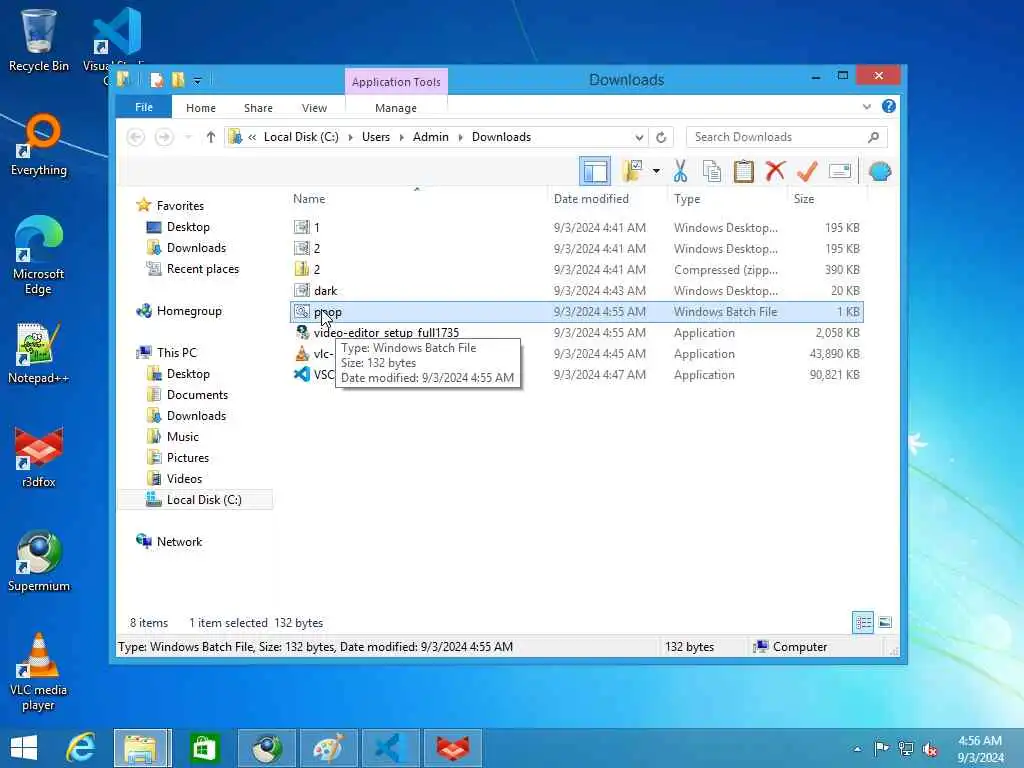
Task: Launch Internet Explorer from taskbar
Action: [81, 748]
